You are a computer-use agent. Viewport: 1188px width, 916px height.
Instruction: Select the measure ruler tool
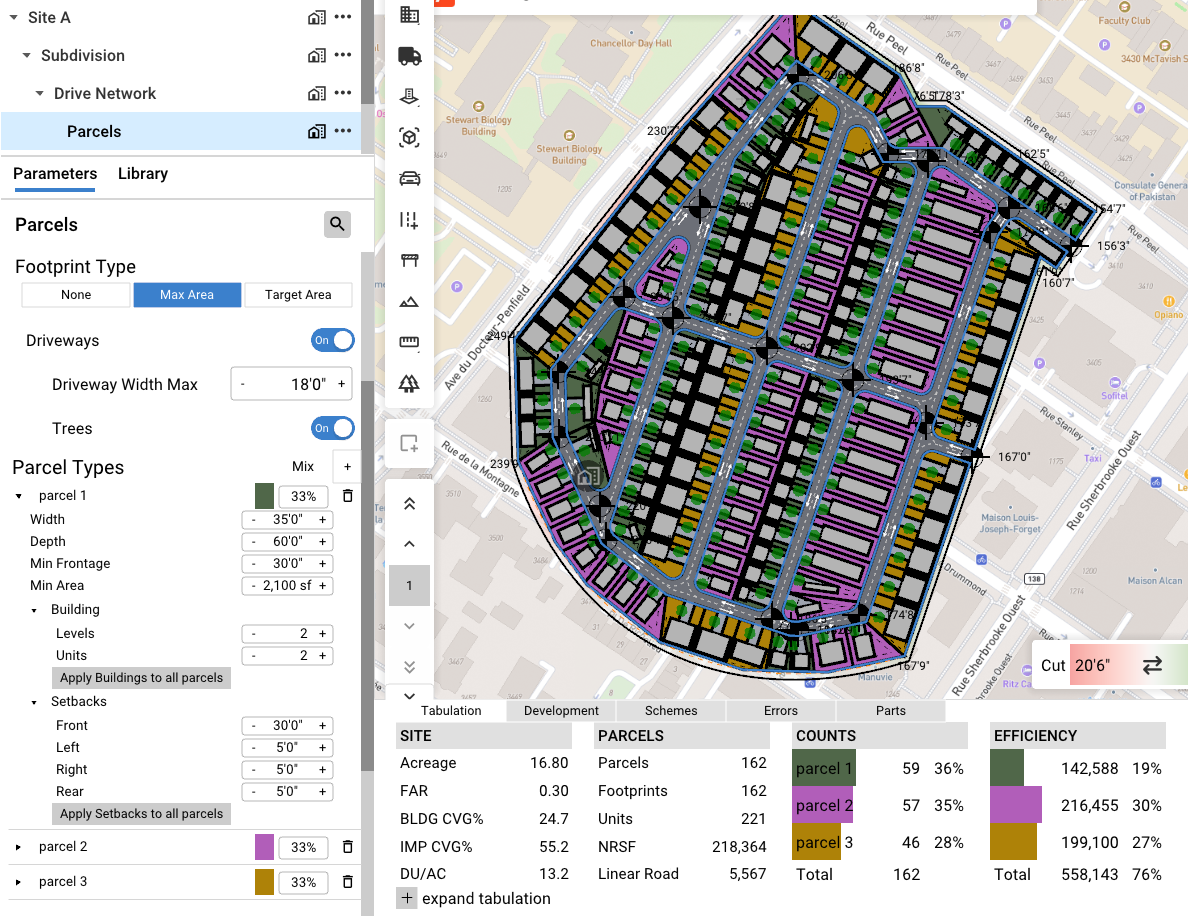pyautogui.click(x=409, y=342)
